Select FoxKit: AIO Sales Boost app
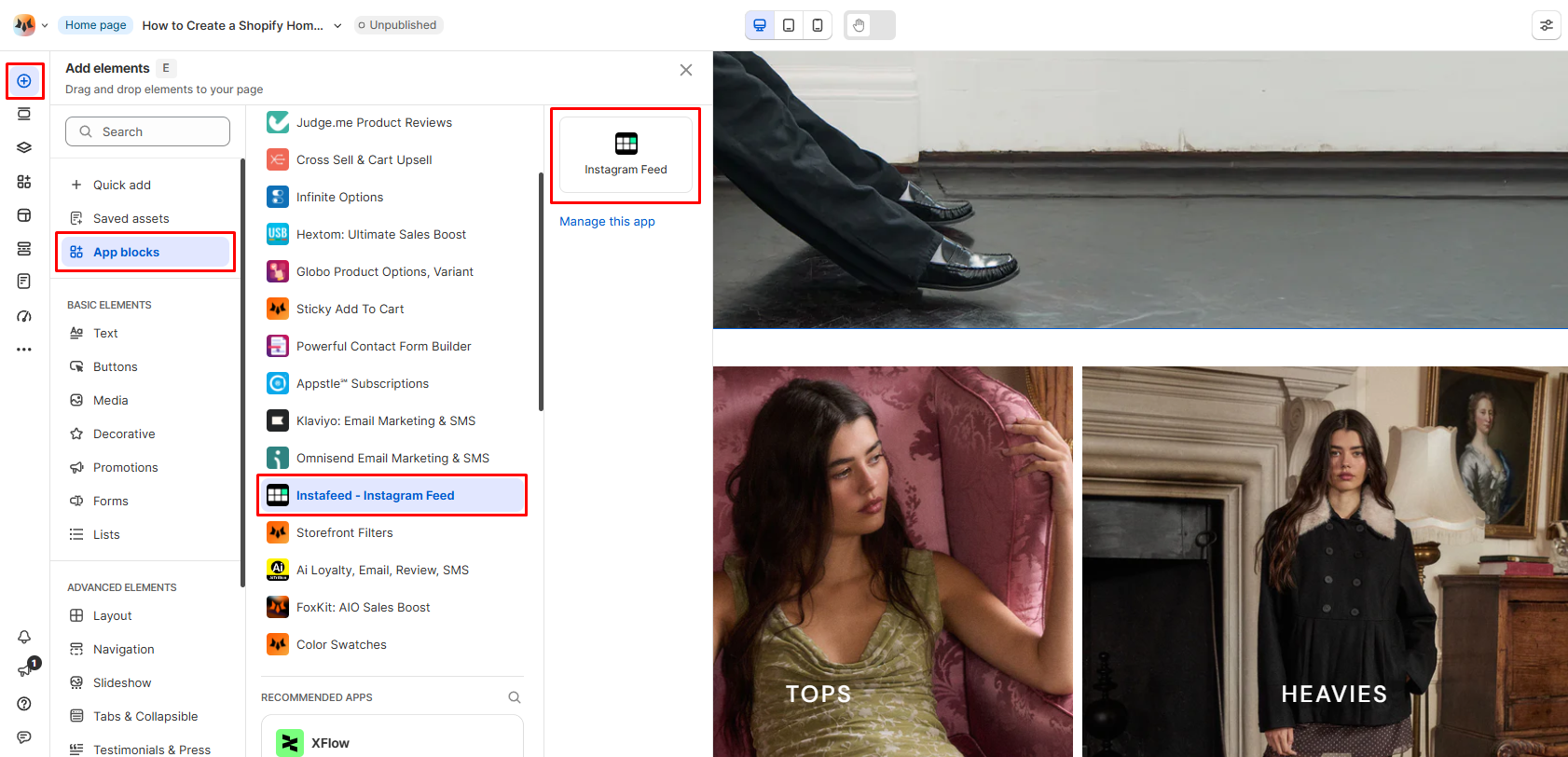 (392, 607)
